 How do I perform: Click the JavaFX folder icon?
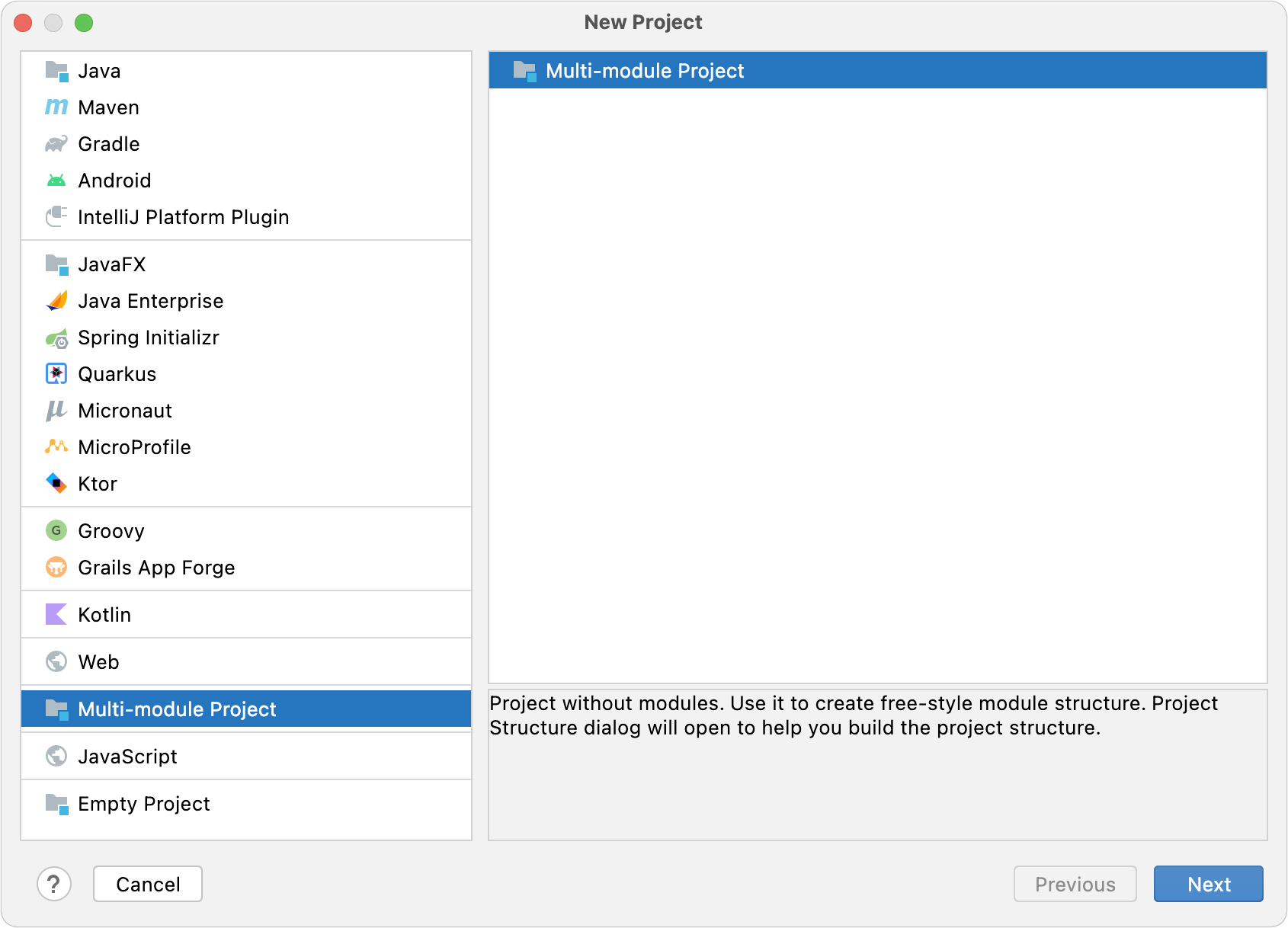tap(56, 265)
